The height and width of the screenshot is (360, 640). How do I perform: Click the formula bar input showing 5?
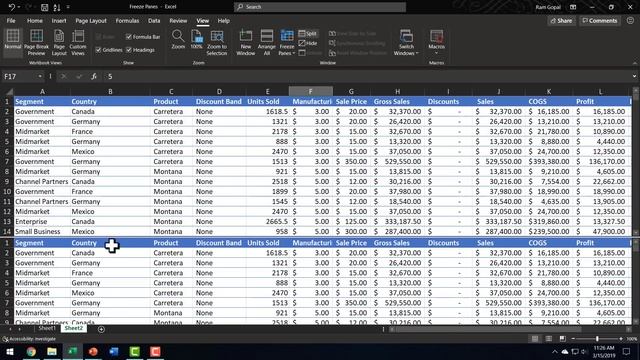367,76
